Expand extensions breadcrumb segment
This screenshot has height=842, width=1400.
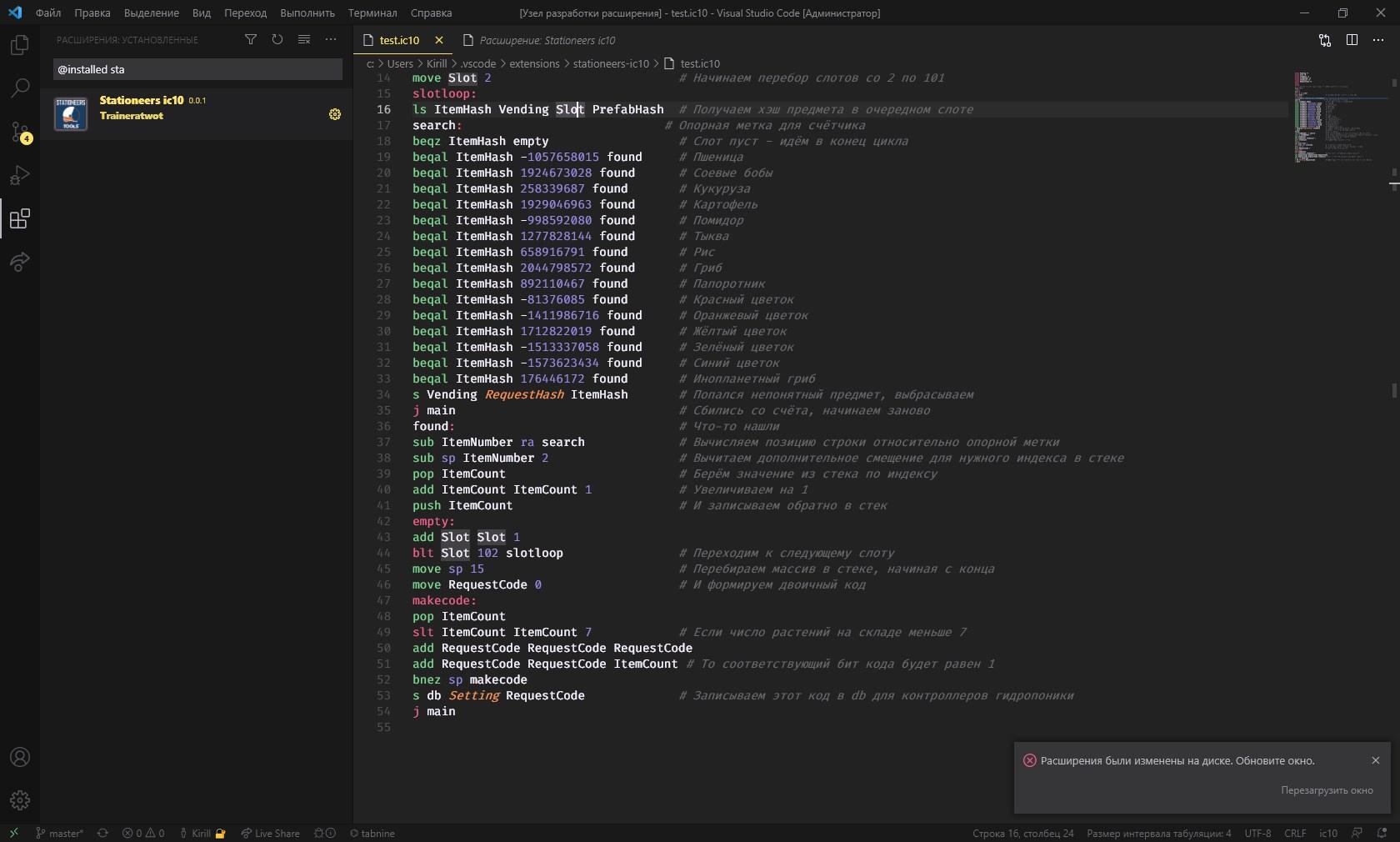(535, 63)
